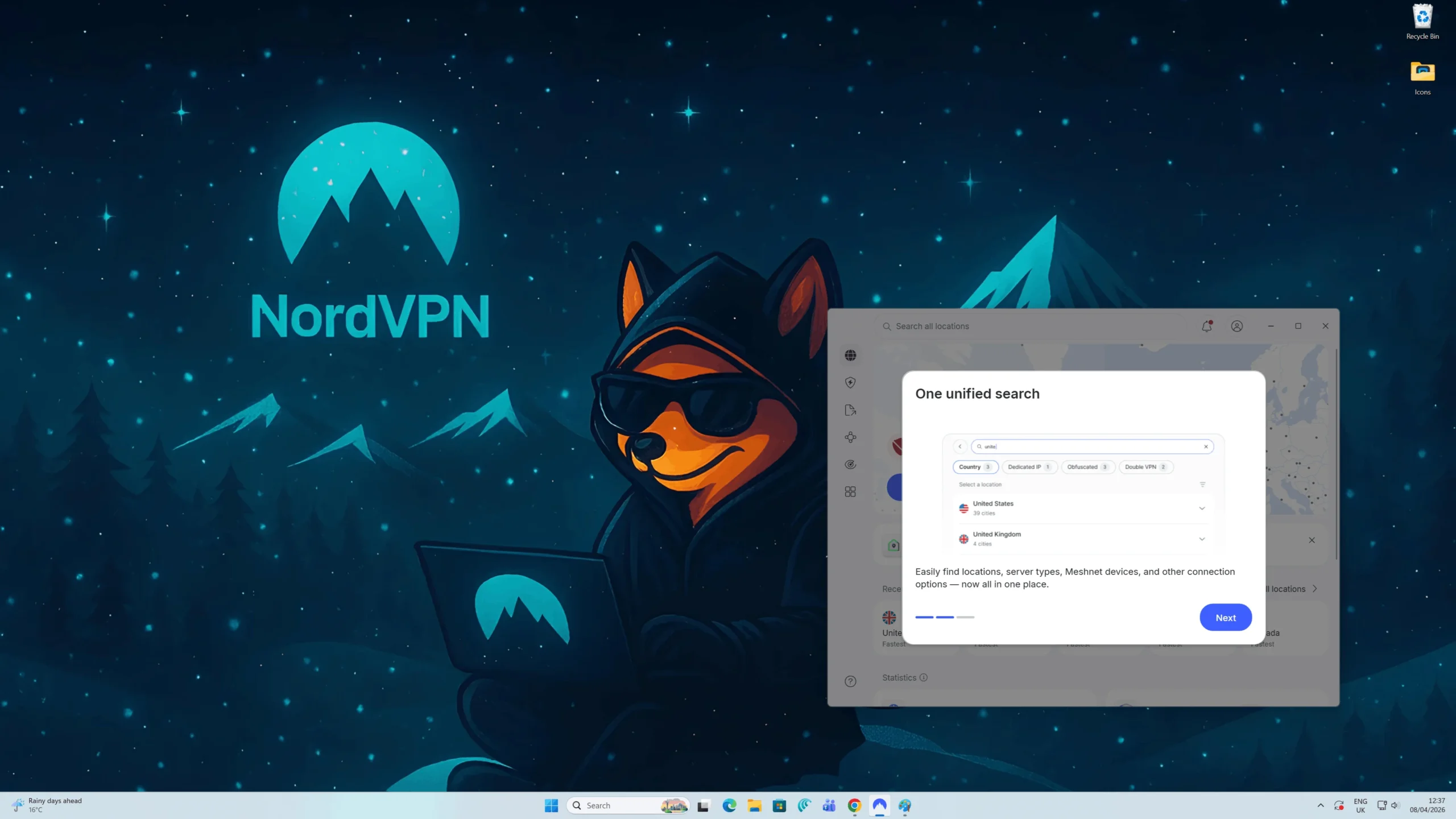
Task: Show hidden system tray icons chevron
Action: click(1320, 805)
